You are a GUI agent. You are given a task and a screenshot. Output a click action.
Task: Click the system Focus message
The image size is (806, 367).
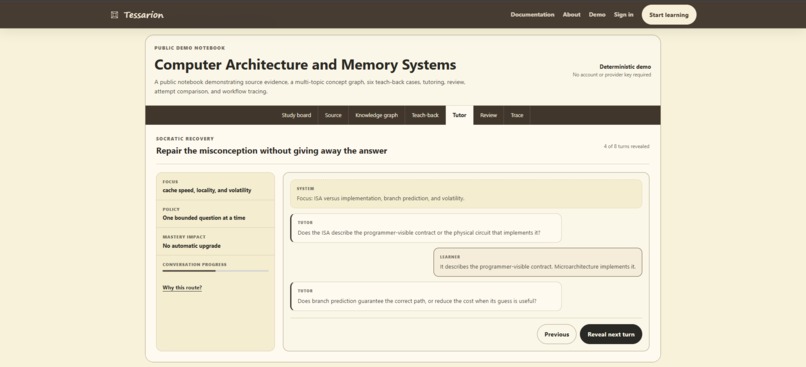466,194
